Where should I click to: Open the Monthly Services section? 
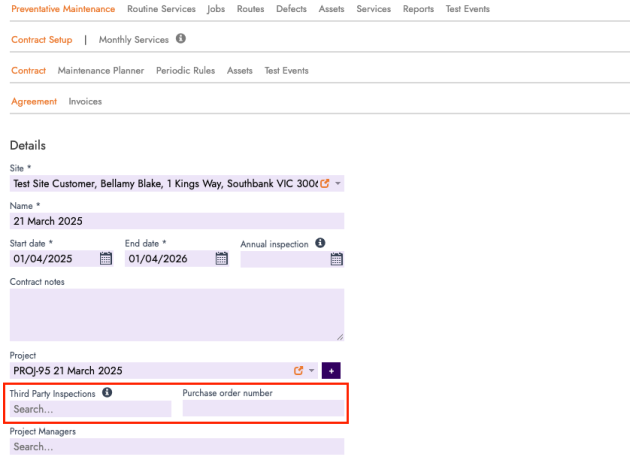[133, 40]
